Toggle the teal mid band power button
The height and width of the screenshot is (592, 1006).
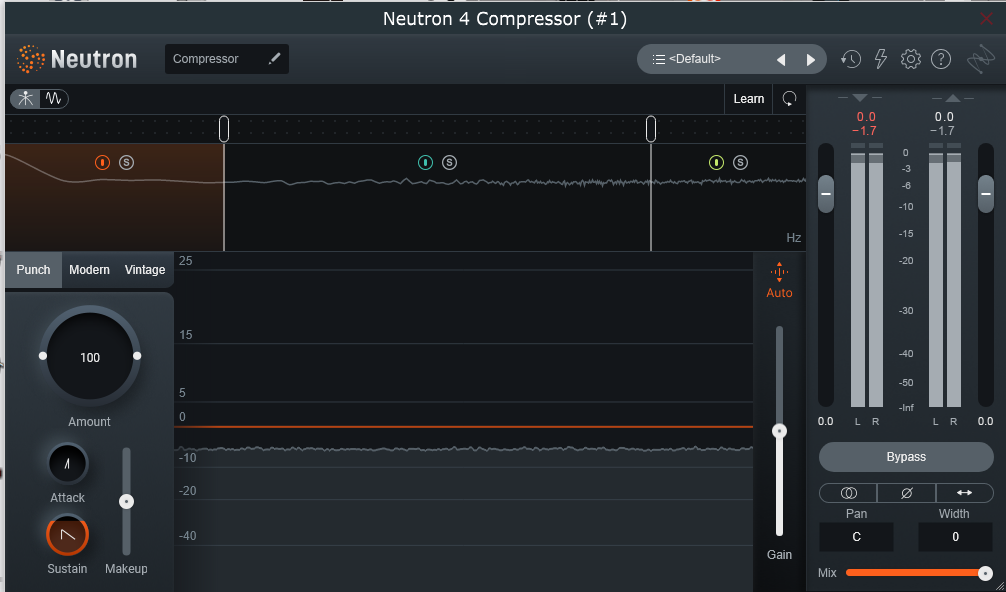[x=425, y=162]
